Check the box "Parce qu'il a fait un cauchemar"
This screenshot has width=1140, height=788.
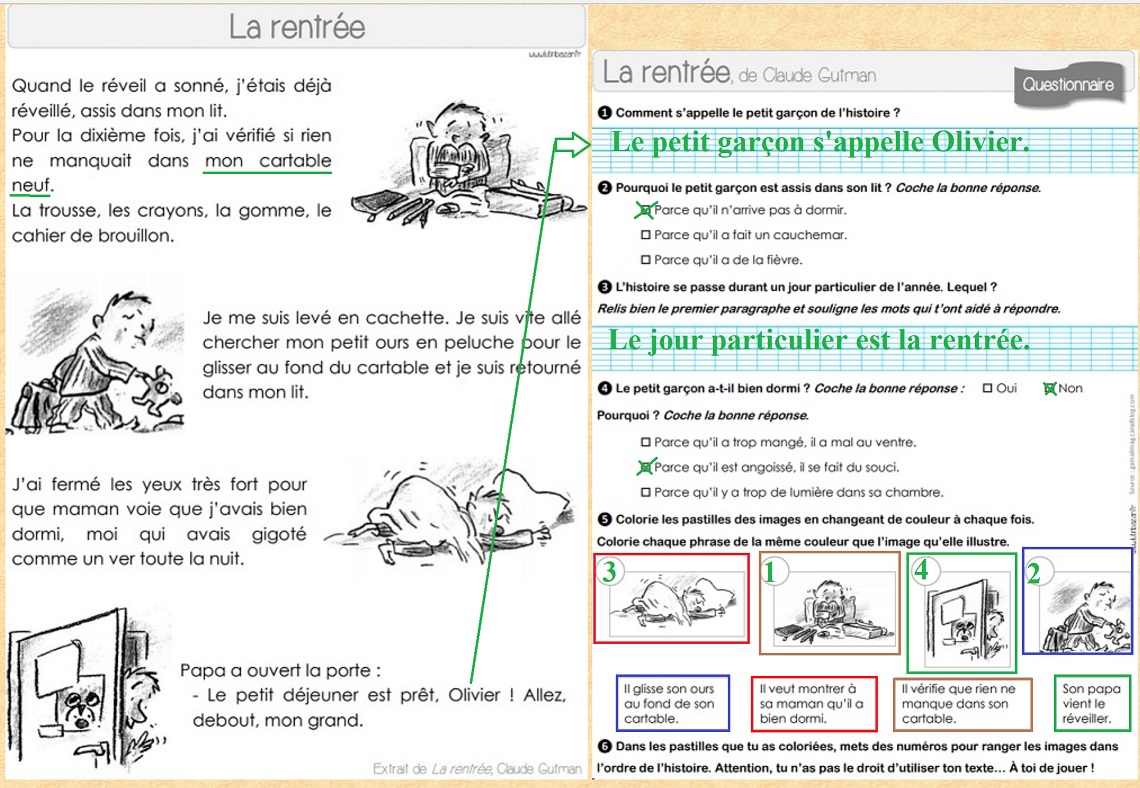(x=645, y=235)
